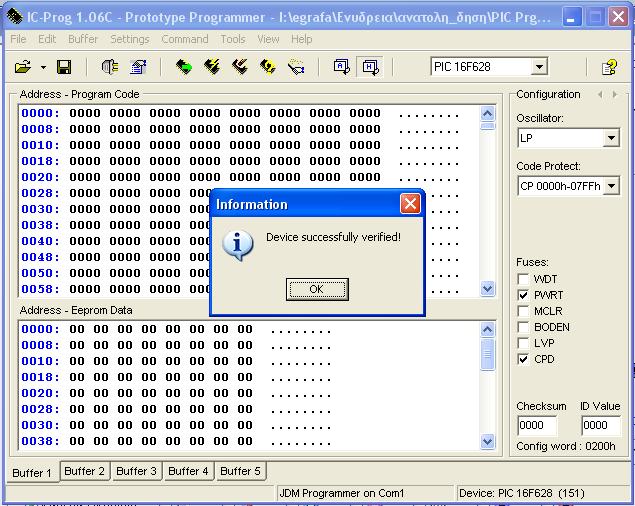The width and height of the screenshot is (635, 506).
Task: Open the Hardware settings chip icon
Action: coord(109,67)
